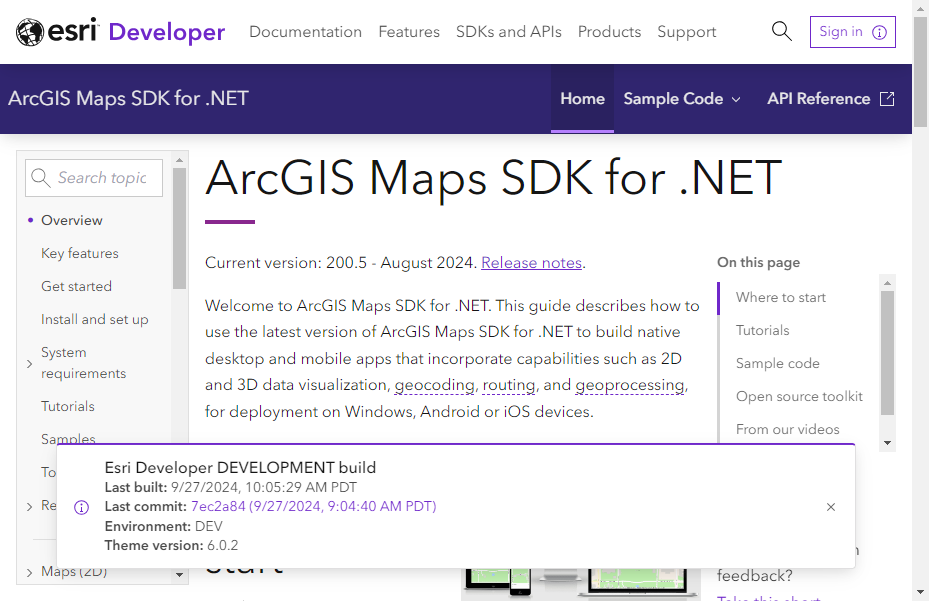
Task: Expand the Maps (2D) section chevron
Action: (x=30, y=572)
